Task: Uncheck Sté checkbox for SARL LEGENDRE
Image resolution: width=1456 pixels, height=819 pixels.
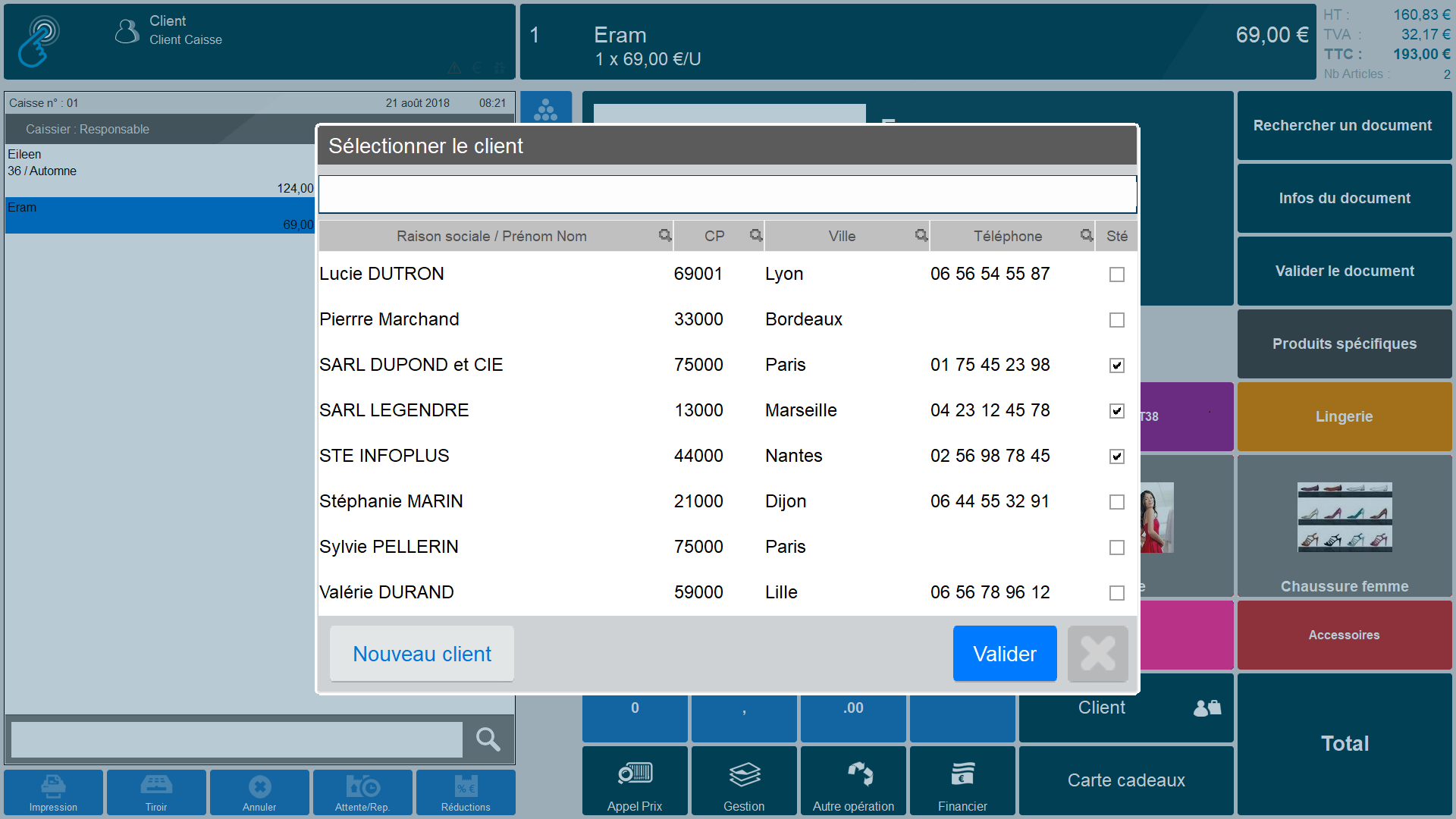Action: pyautogui.click(x=1117, y=411)
